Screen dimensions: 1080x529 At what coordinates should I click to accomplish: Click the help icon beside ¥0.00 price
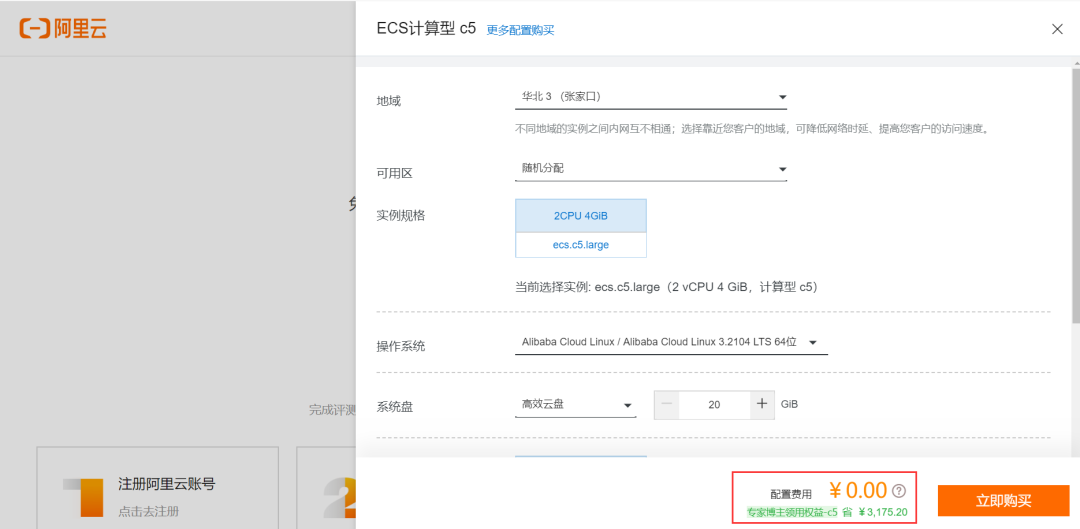[x=899, y=491]
